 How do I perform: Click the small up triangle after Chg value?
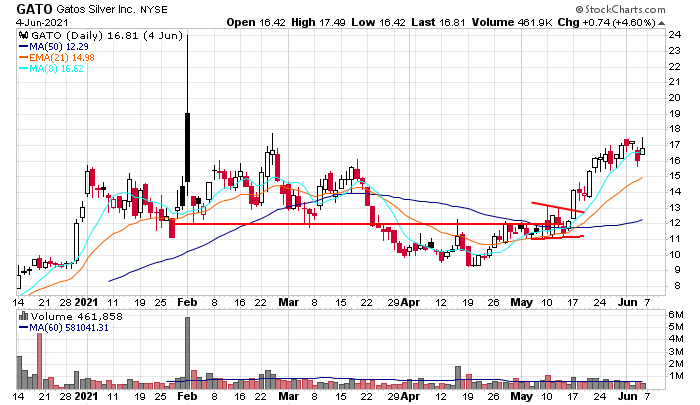click(661, 23)
